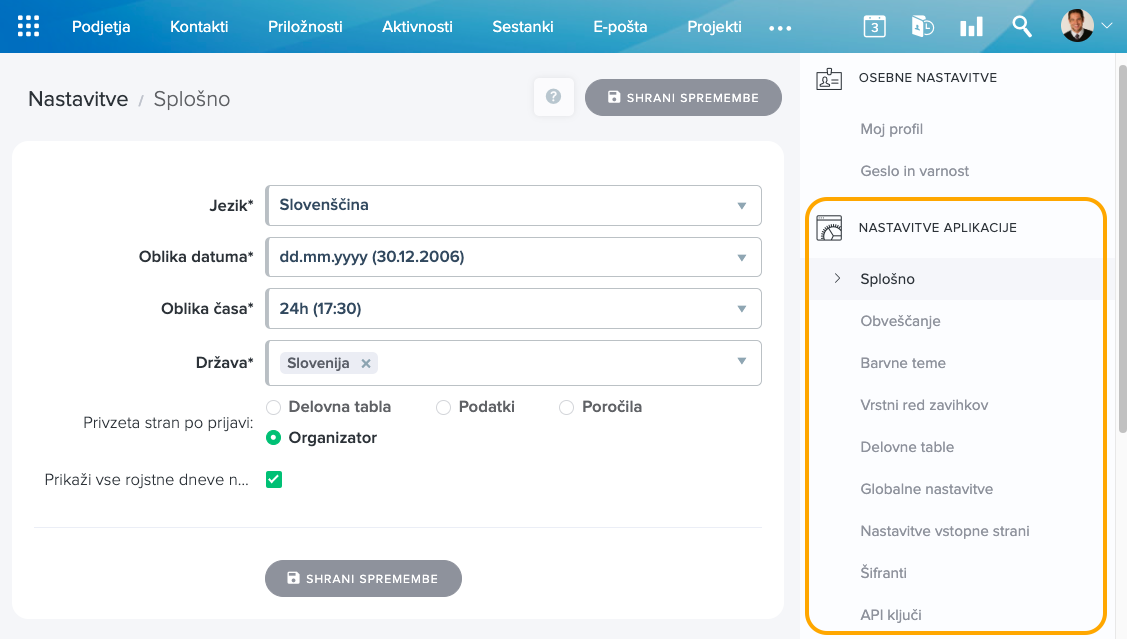This screenshot has width=1127, height=639.
Task: Open the calendar icon in the top bar
Action: [875, 27]
